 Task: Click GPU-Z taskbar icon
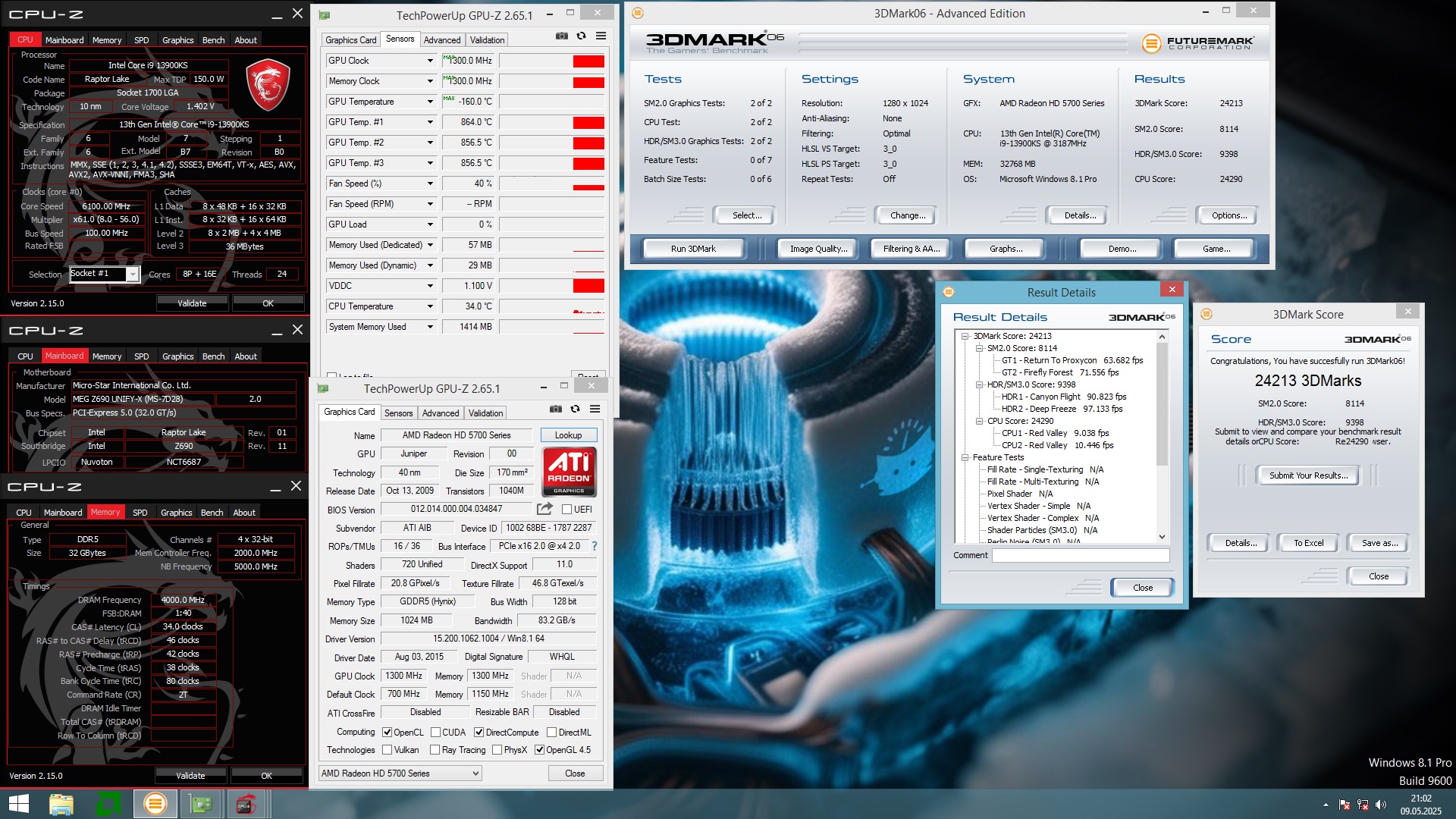[200, 804]
